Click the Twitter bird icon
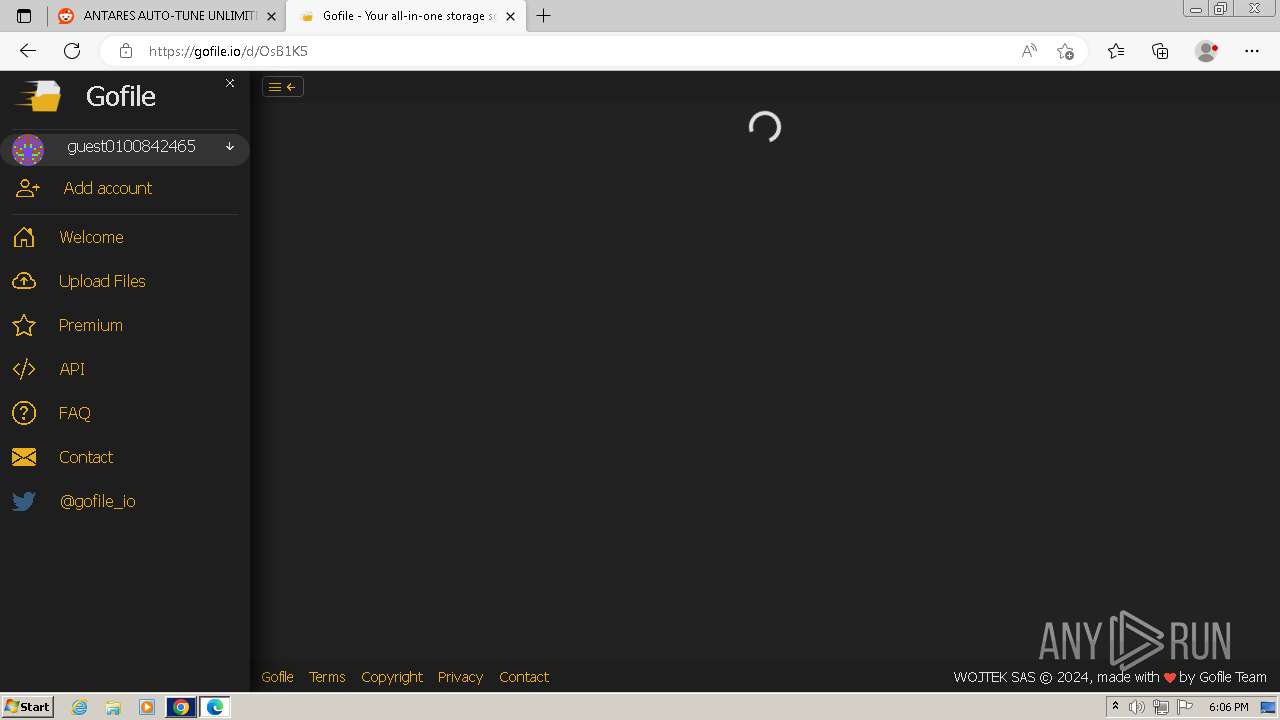 pos(24,501)
